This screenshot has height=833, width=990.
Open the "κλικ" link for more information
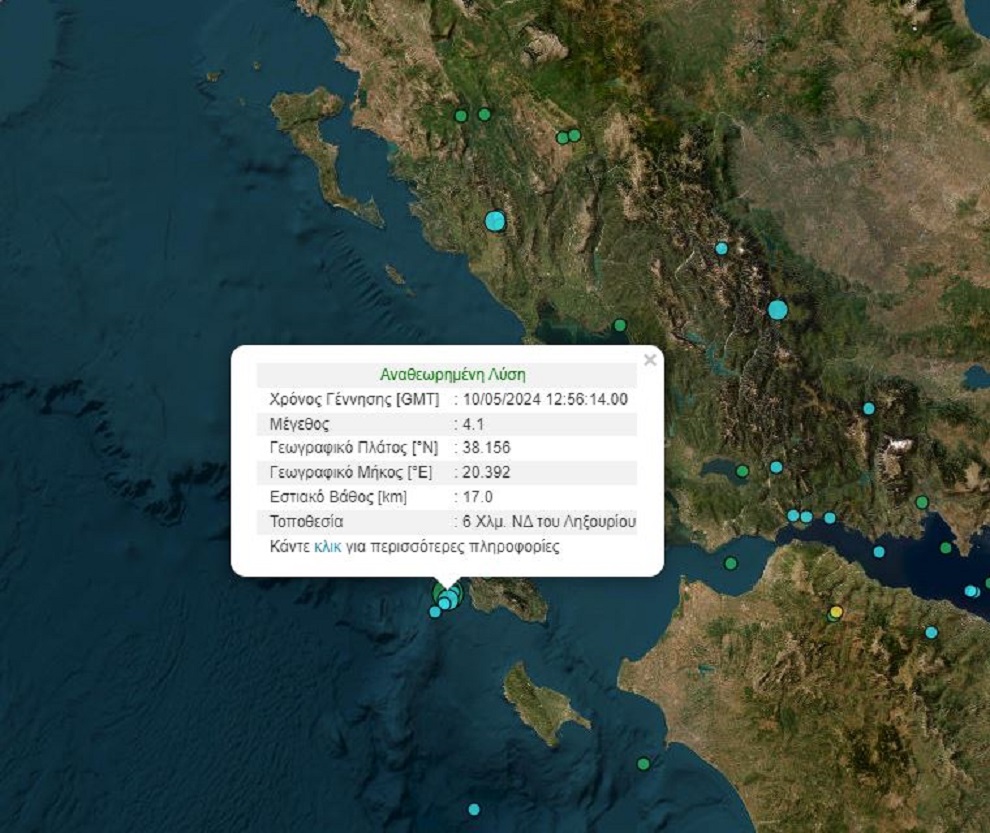[x=328, y=548]
